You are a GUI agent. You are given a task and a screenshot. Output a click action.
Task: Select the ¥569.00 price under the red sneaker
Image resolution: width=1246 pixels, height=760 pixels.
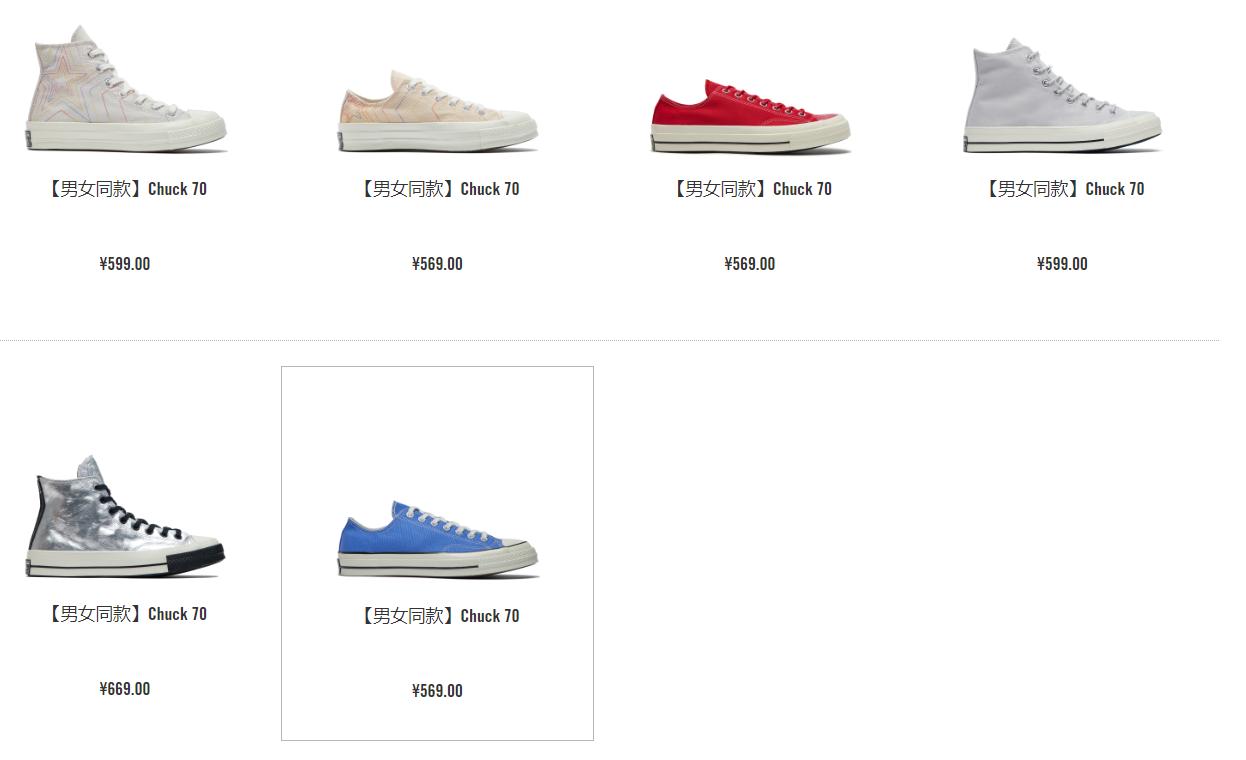750,264
